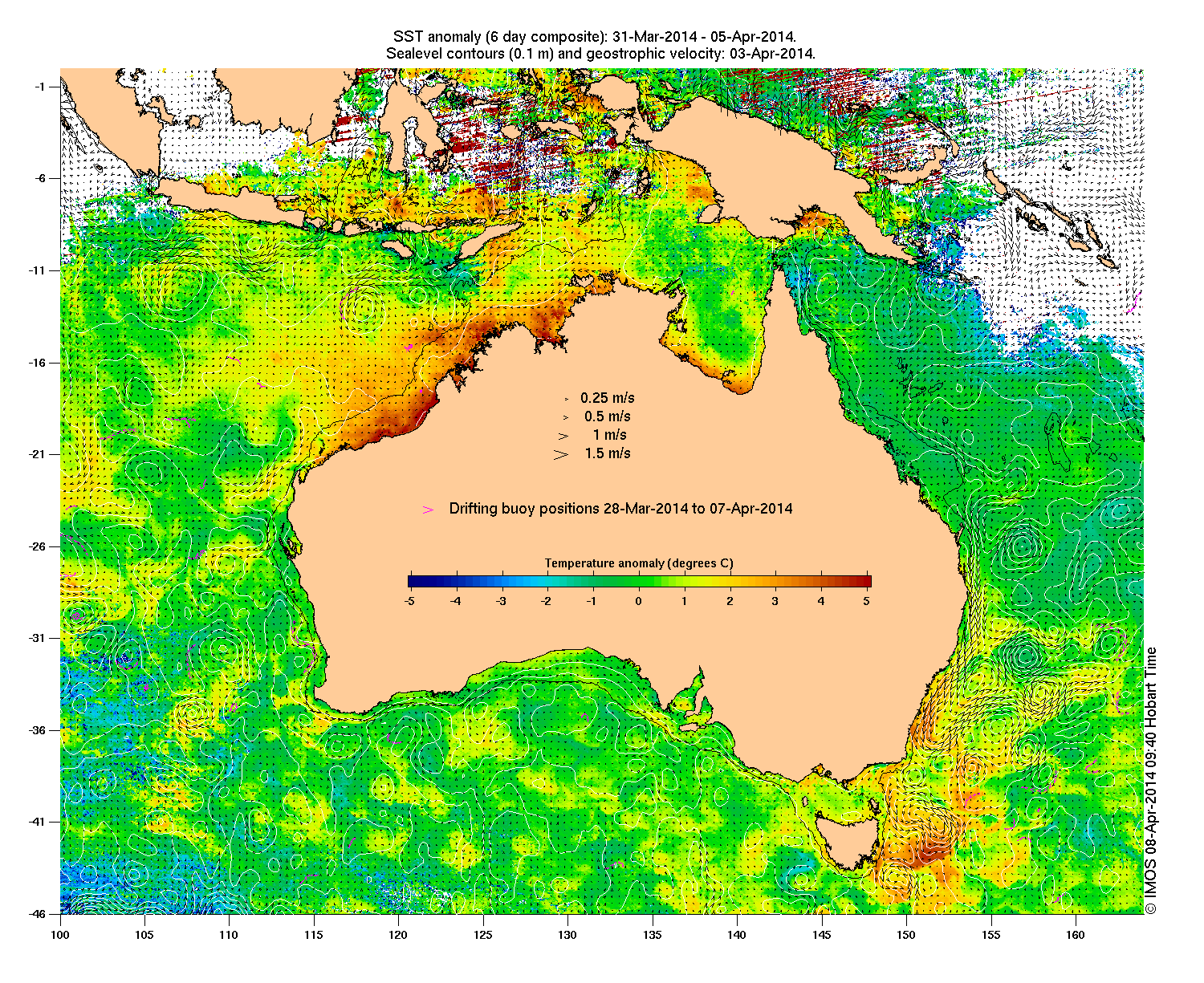Click the longitude axis label '120'
This screenshot has width=1204, height=983.
[x=398, y=935]
